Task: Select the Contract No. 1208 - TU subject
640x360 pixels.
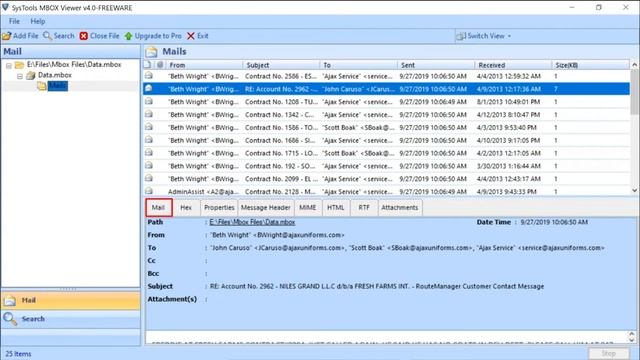Action: pos(281,102)
